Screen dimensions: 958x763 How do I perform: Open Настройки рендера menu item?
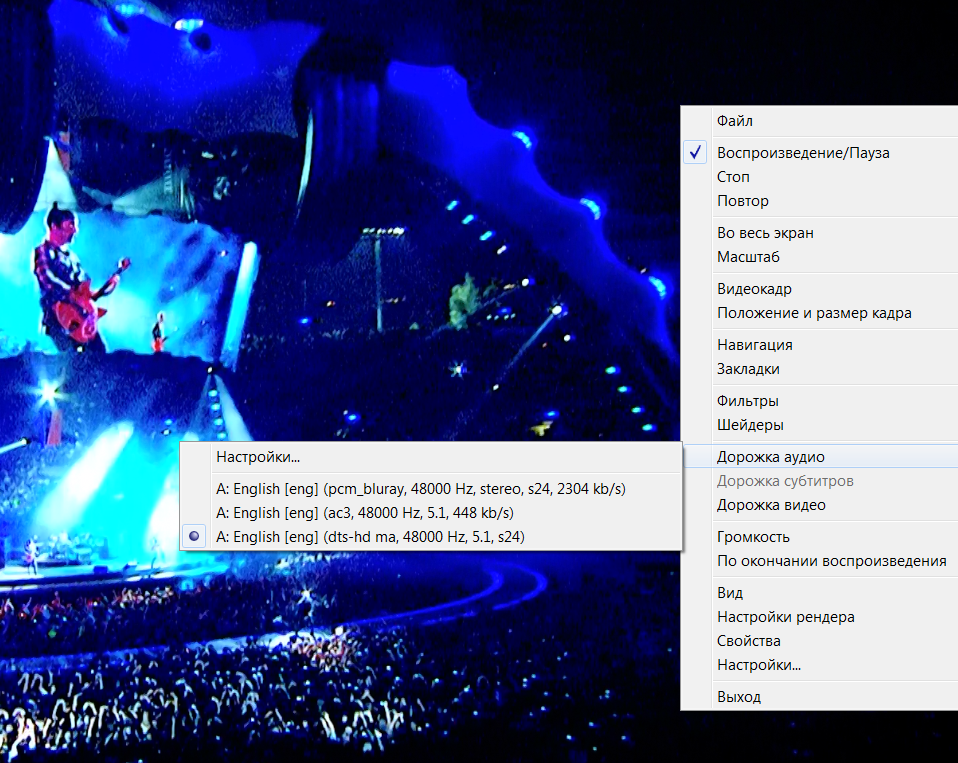point(785,617)
